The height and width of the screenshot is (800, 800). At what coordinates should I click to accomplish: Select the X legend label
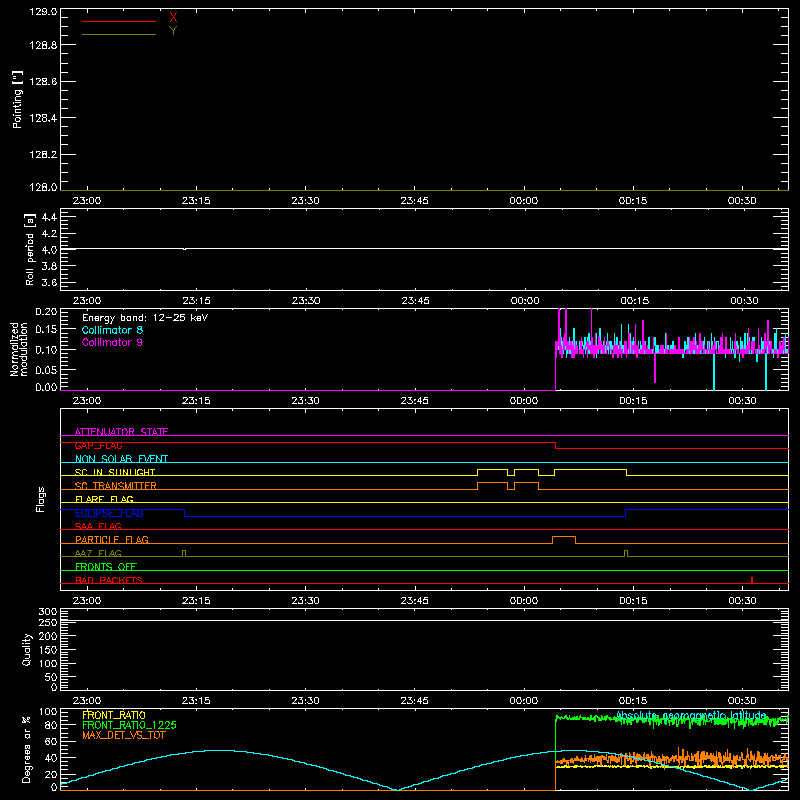[x=173, y=17]
